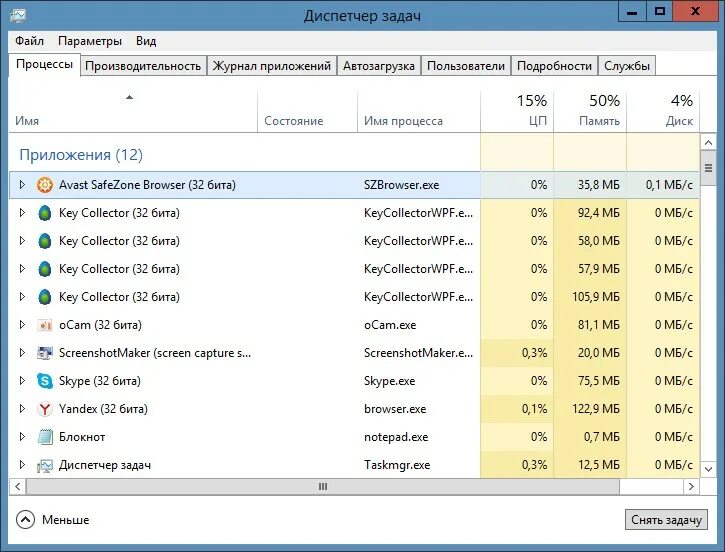The image size is (725, 552).
Task: Select the ScreenshotMaker.e... process name
Action: 418,353
